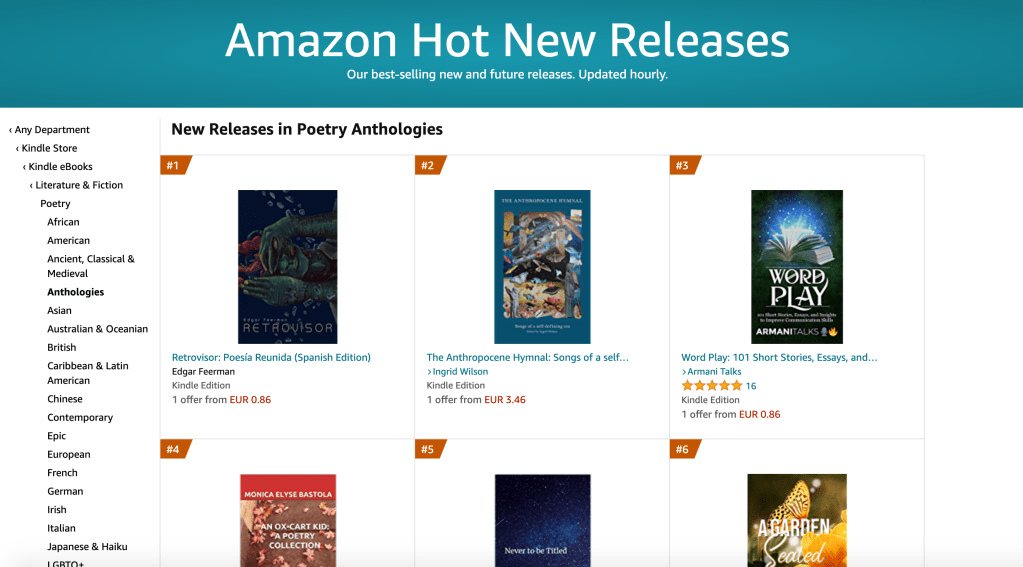Open An Ox-Cart Kid cover thumbnail
Screen dimensions: 1023x567
click(x=287, y=520)
